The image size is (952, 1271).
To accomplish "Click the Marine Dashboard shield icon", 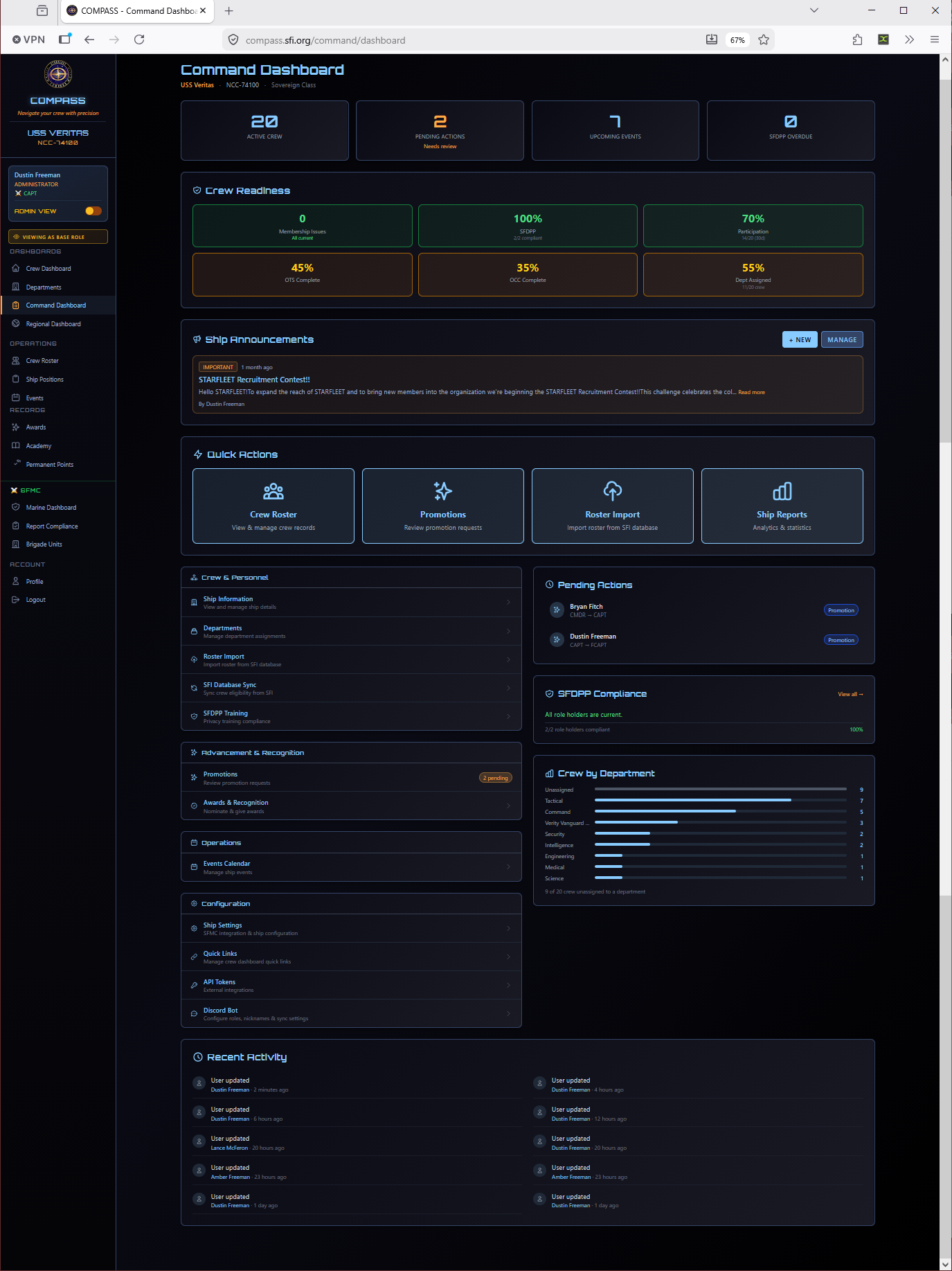I will pos(16,508).
